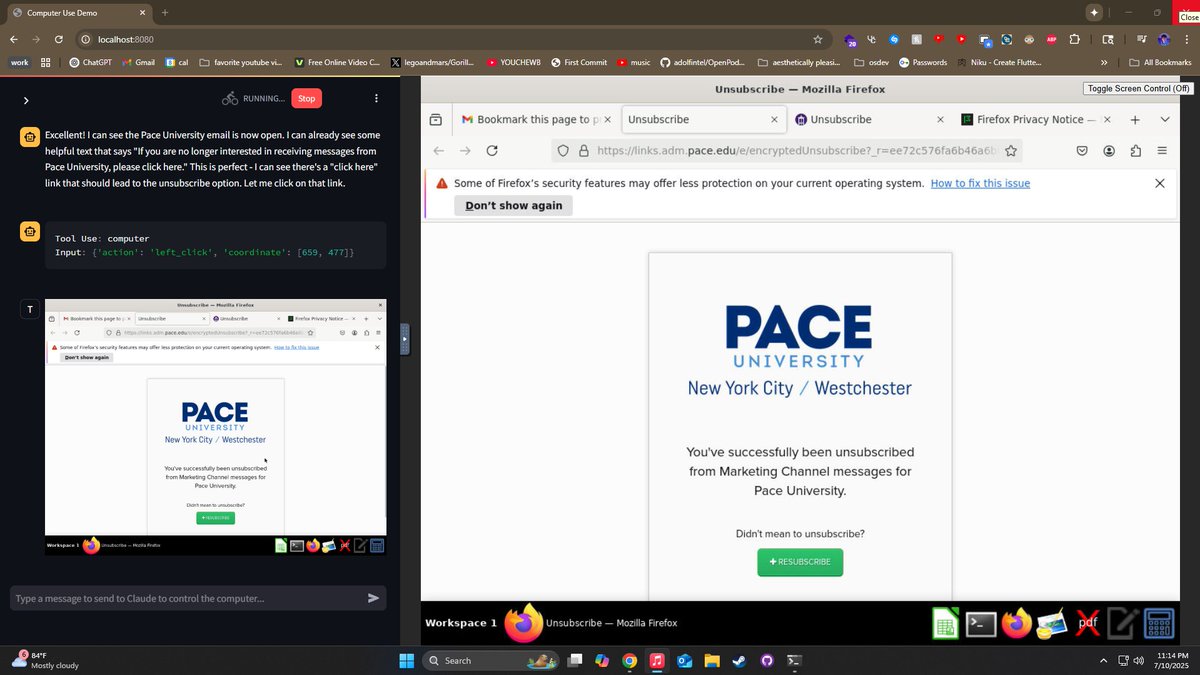Image resolution: width=1200 pixels, height=675 pixels.
Task: Open the YOUCHEWB bookmark
Action: [x=513, y=62]
